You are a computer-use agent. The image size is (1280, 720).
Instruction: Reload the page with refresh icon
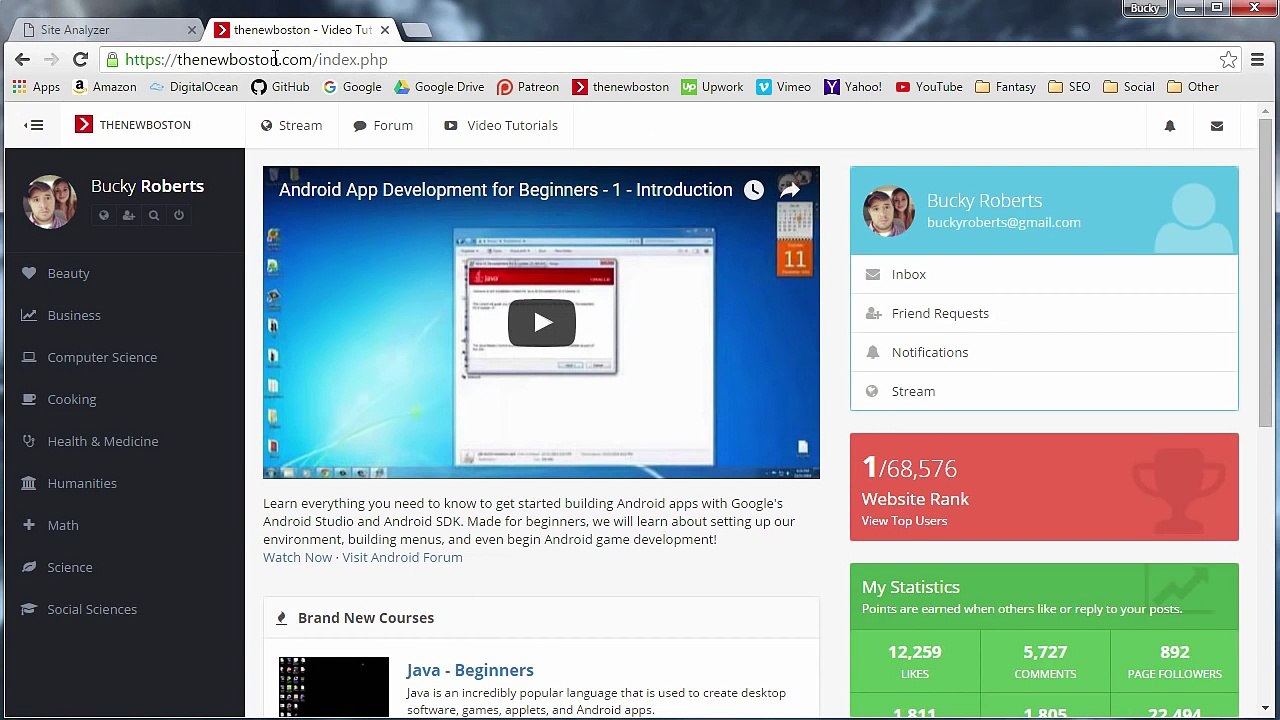click(81, 60)
